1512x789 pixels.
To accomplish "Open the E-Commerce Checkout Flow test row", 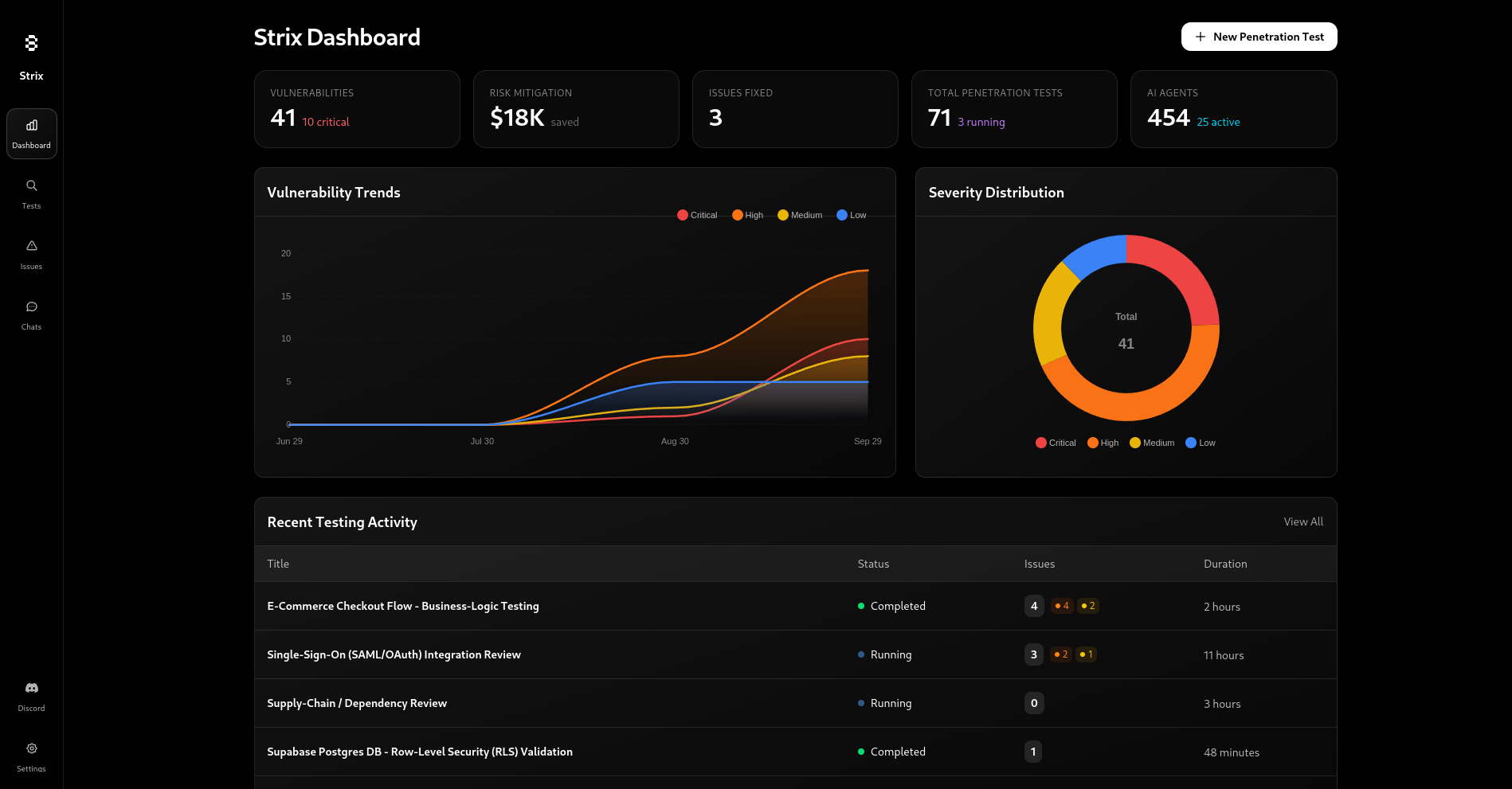I will (x=403, y=606).
